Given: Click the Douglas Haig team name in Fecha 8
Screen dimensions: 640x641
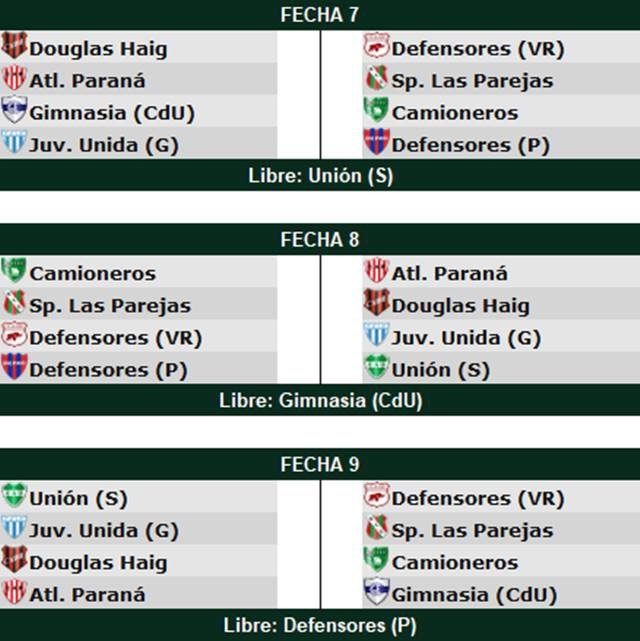Looking at the screenshot, I should point(460,305).
